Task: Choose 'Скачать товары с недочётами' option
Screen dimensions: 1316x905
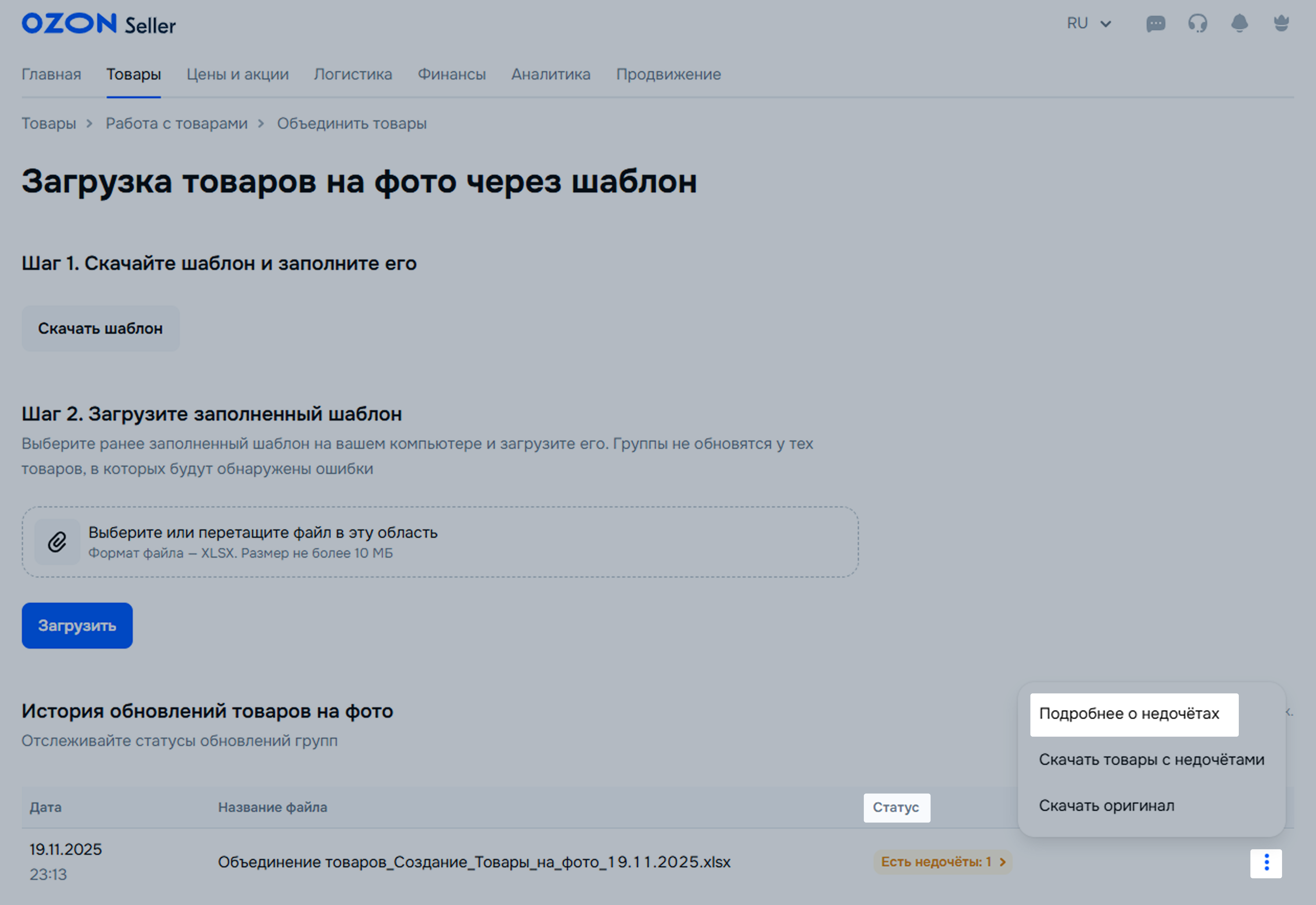Action: [x=1151, y=760]
